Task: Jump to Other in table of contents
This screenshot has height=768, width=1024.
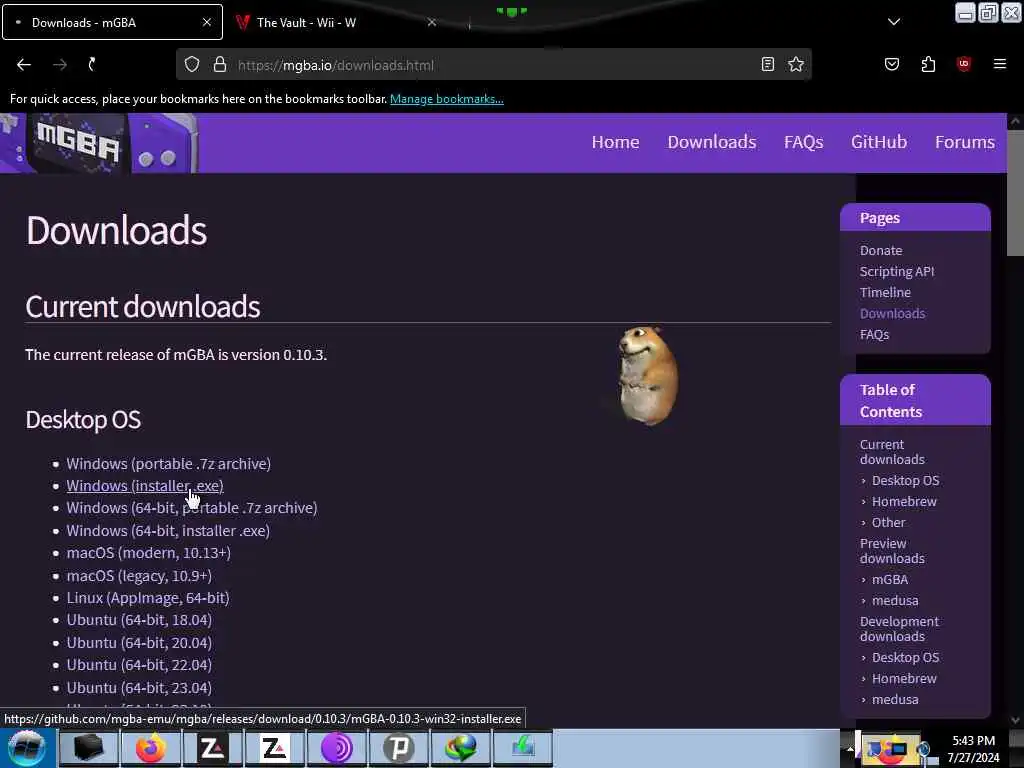Action: (x=888, y=522)
